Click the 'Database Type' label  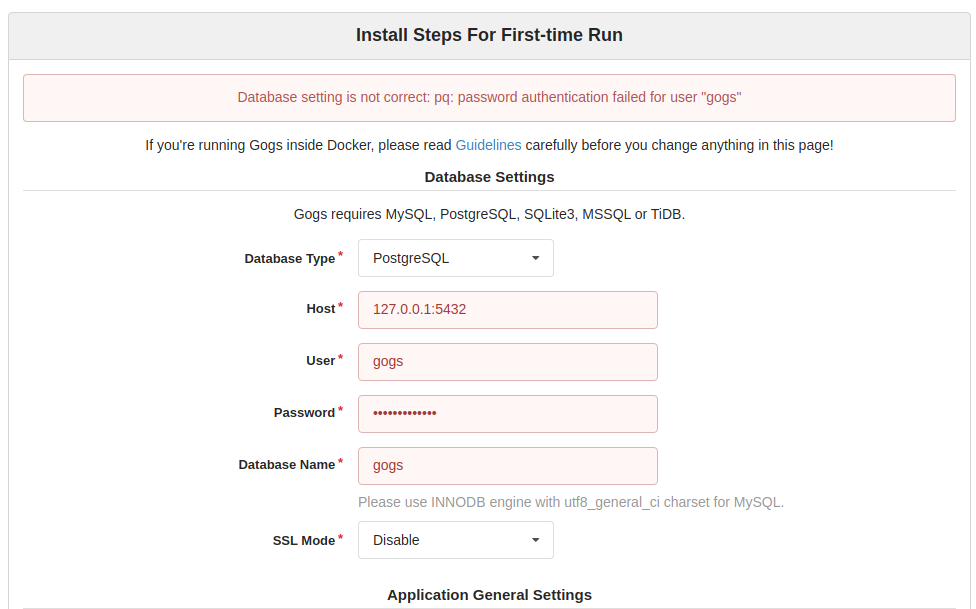pos(289,258)
